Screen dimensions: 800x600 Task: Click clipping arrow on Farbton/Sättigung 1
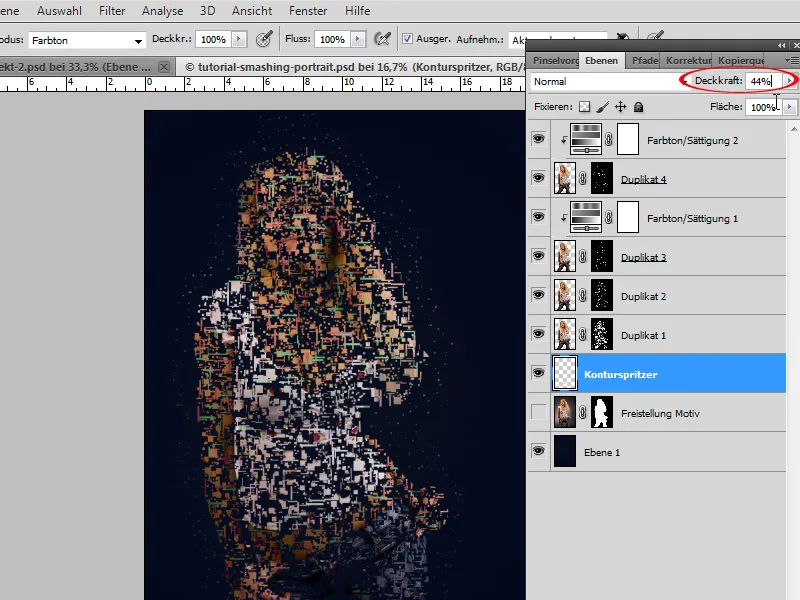pyautogui.click(x=563, y=217)
